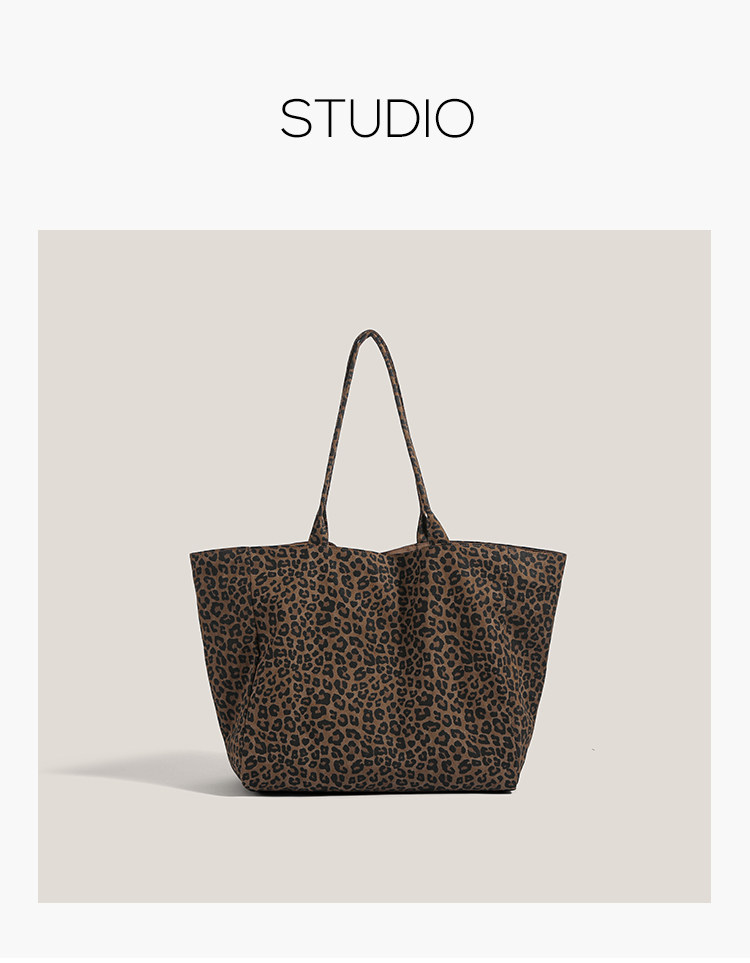750x963 pixels.
Task: Click the beige floor area below the bag
Action: (x=375, y=848)
